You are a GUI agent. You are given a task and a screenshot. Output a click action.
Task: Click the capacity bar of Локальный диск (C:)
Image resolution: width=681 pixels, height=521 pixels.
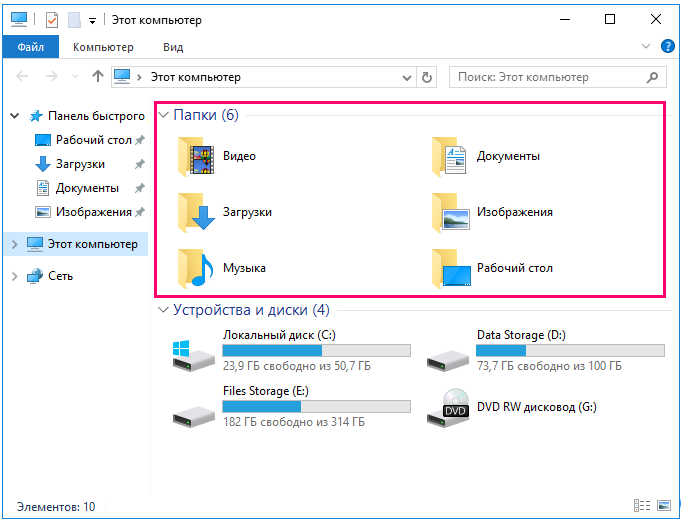pyautogui.click(x=316, y=350)
